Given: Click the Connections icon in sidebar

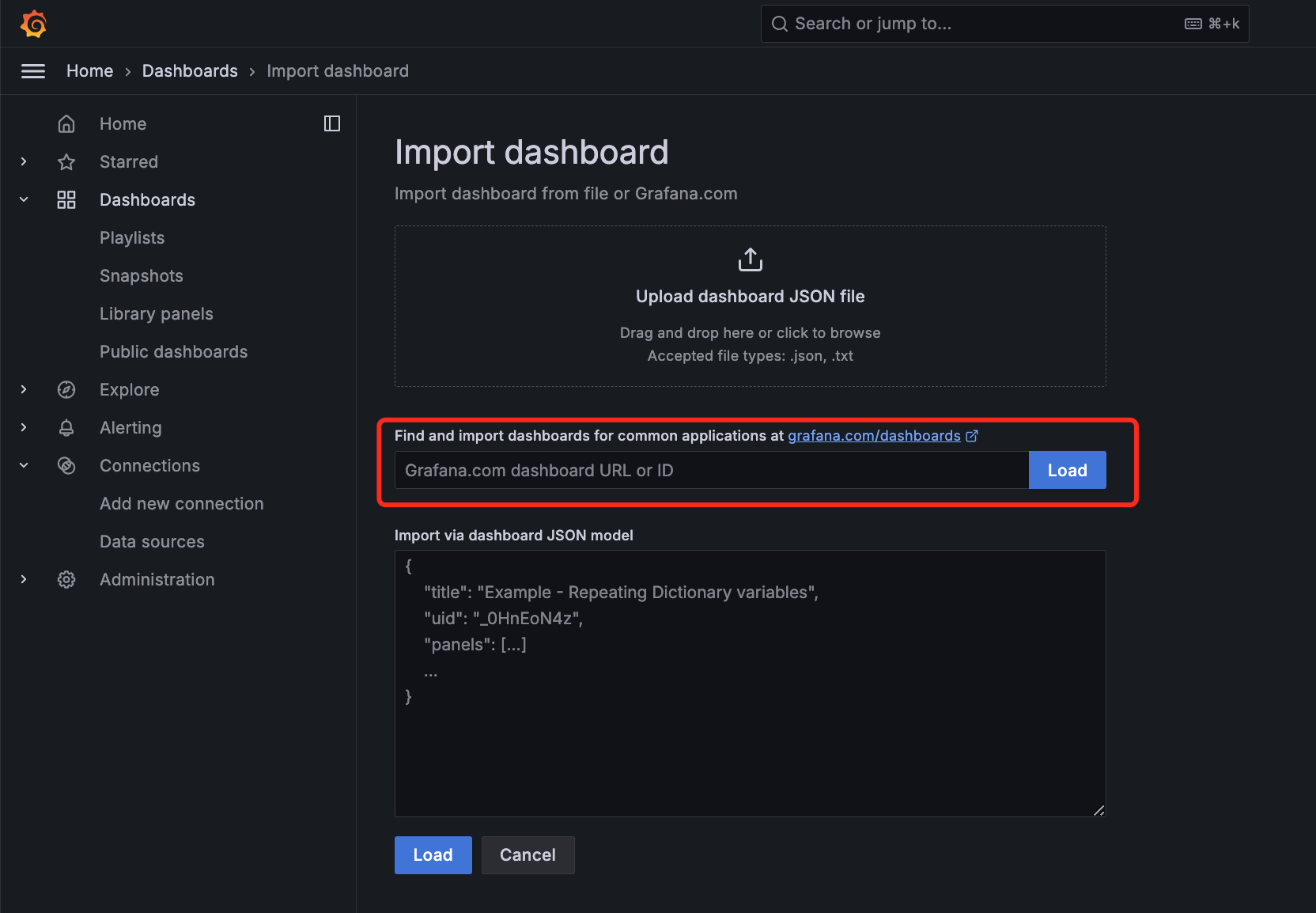Looking at the screenshot, I should click(66, 466).
